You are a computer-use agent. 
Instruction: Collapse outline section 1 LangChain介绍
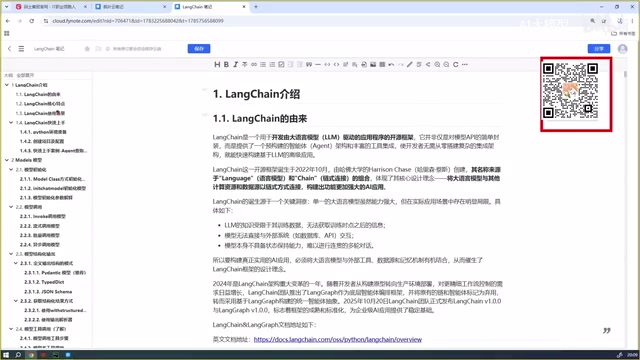point(7,85)
